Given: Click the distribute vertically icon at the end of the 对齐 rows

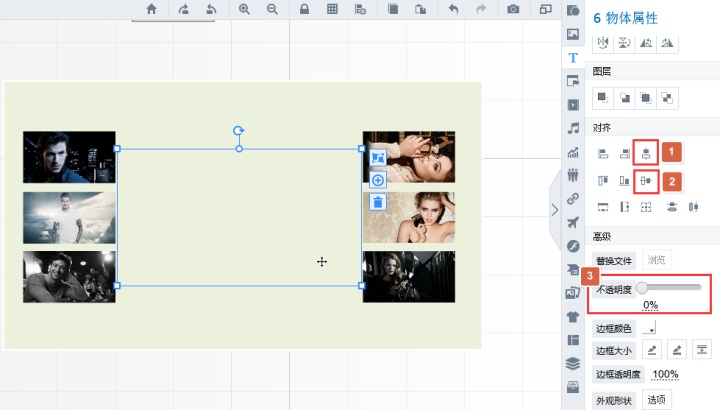Looking at the screenshot, I should [693, 207].
